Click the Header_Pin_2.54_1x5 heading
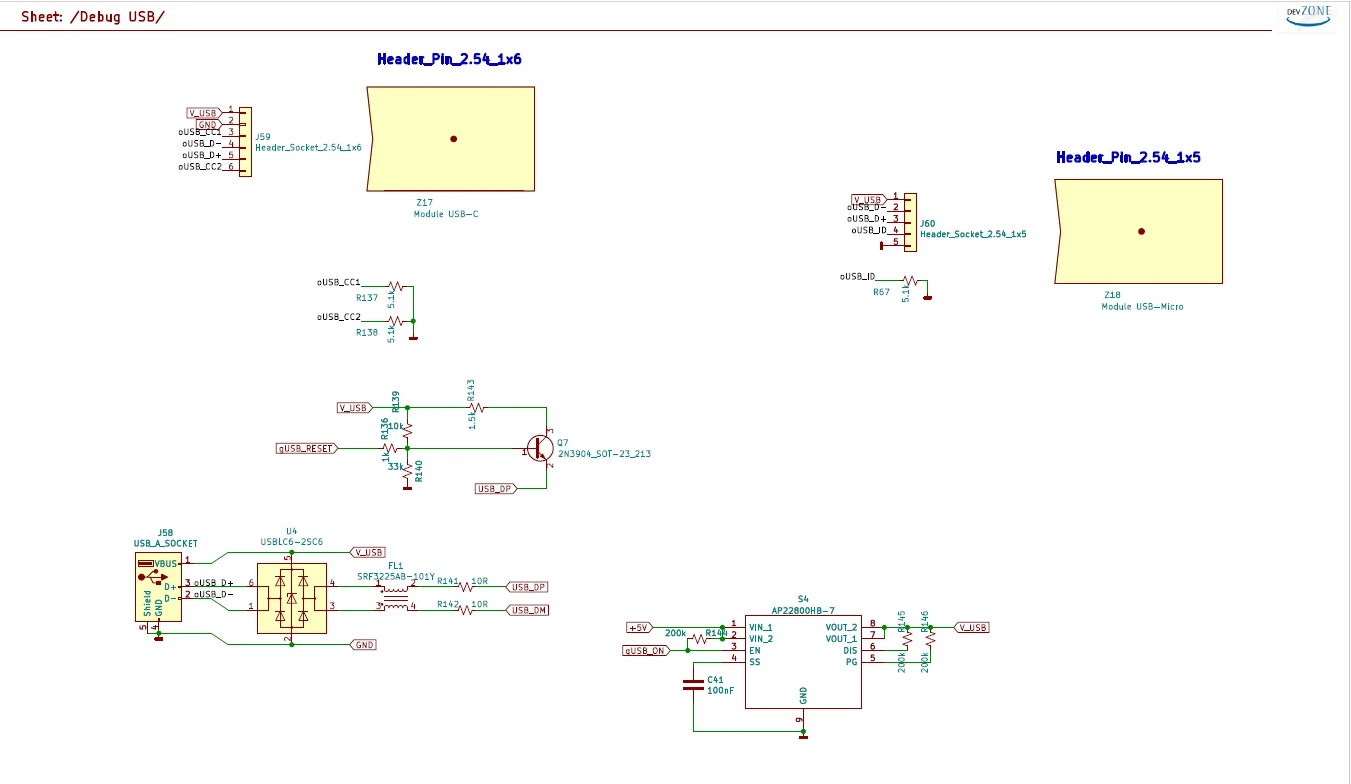The width and height of the screenshot is (1351, 784). pos(1128,158)
